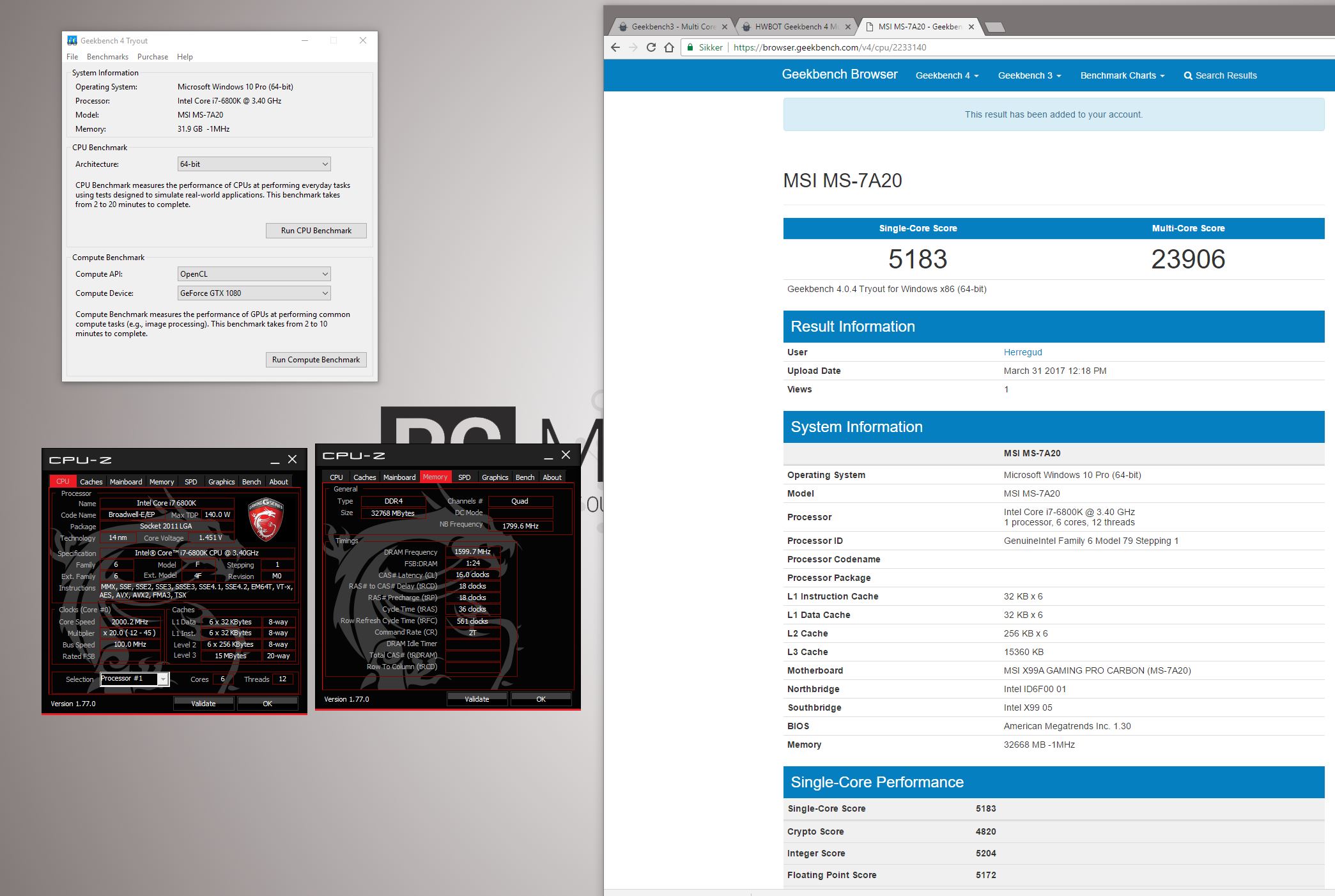Screen dimensions: 1335x896
Task: Select Bench tab in left CPU-Z window
Action: click(251, 482)
